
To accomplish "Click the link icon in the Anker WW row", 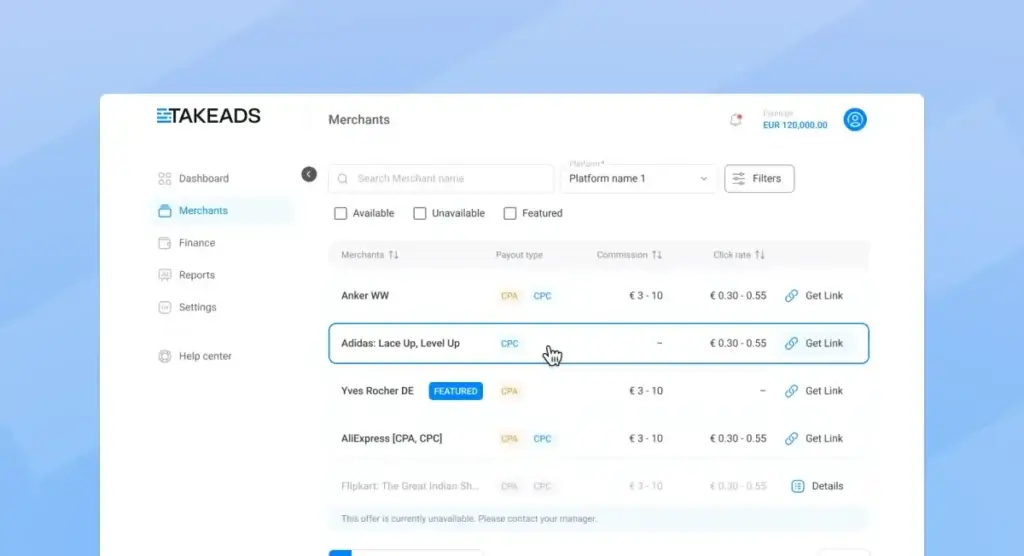I will coord(791,296).
